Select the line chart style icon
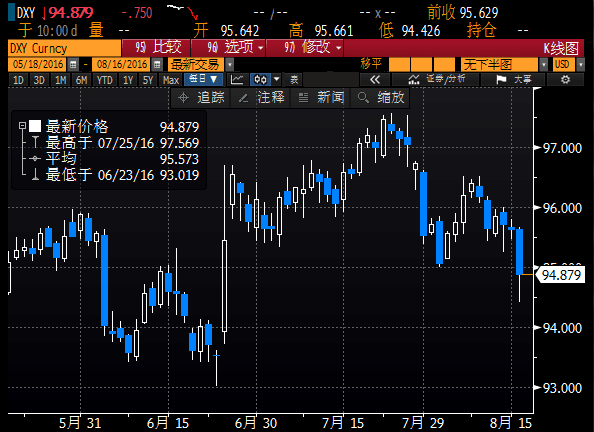The width and height of the screenshot is (594, 432). pos(237,80)
